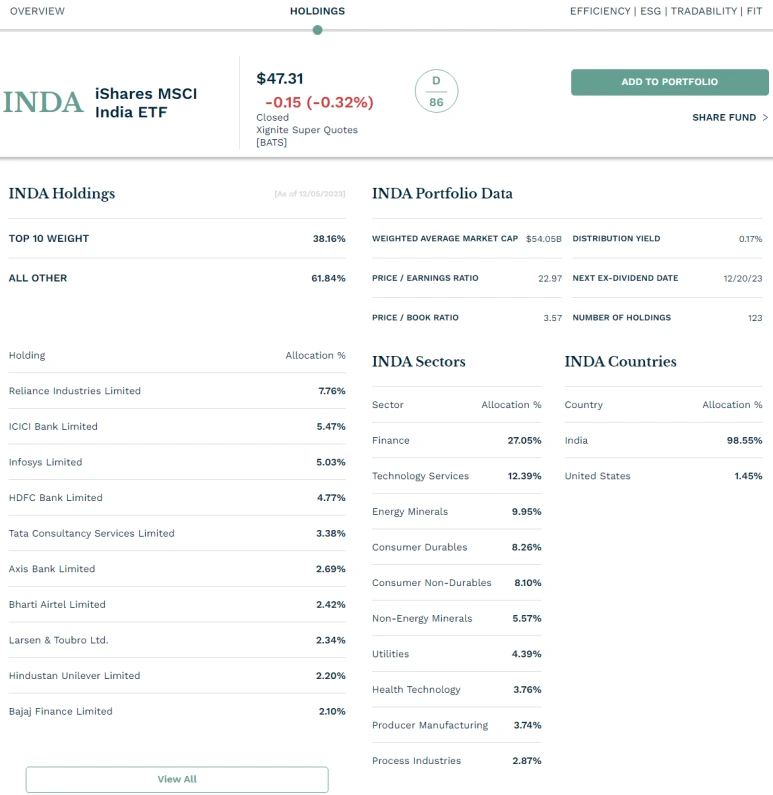Viewport: 773px width, 795px height.
Task: Click United States country allocation row
Action: 664,476
